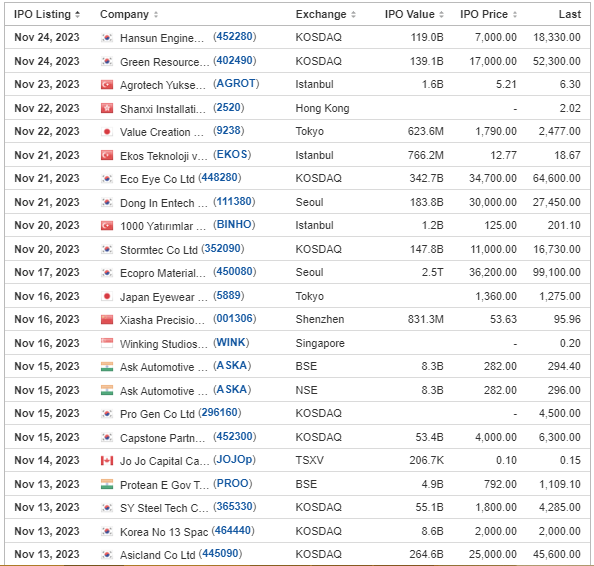
Task: Click Turkey flag beside 1000 Yatırımlar
Action: click(107, 226)
